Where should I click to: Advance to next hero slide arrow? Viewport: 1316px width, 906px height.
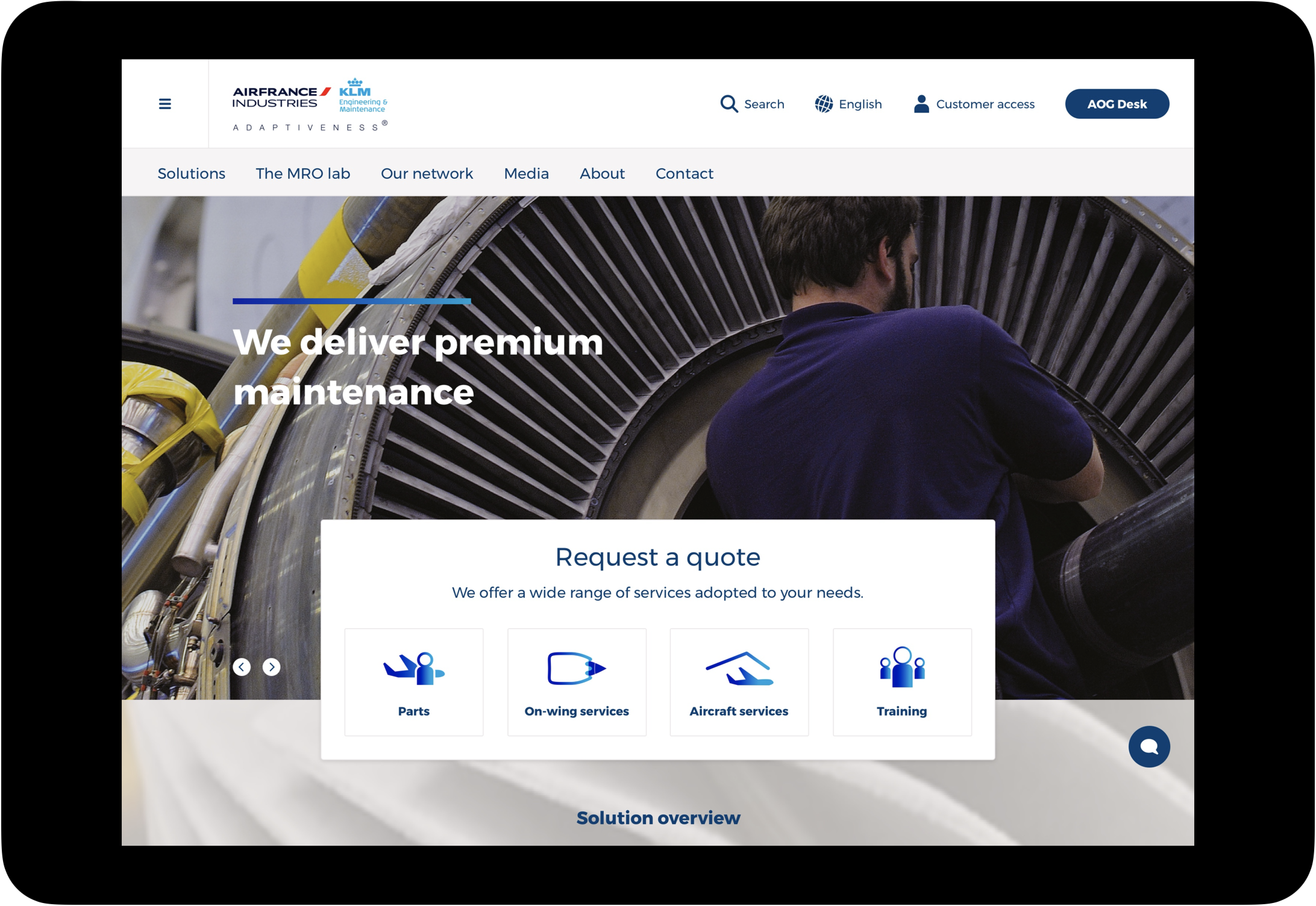[x=271, y=667]
